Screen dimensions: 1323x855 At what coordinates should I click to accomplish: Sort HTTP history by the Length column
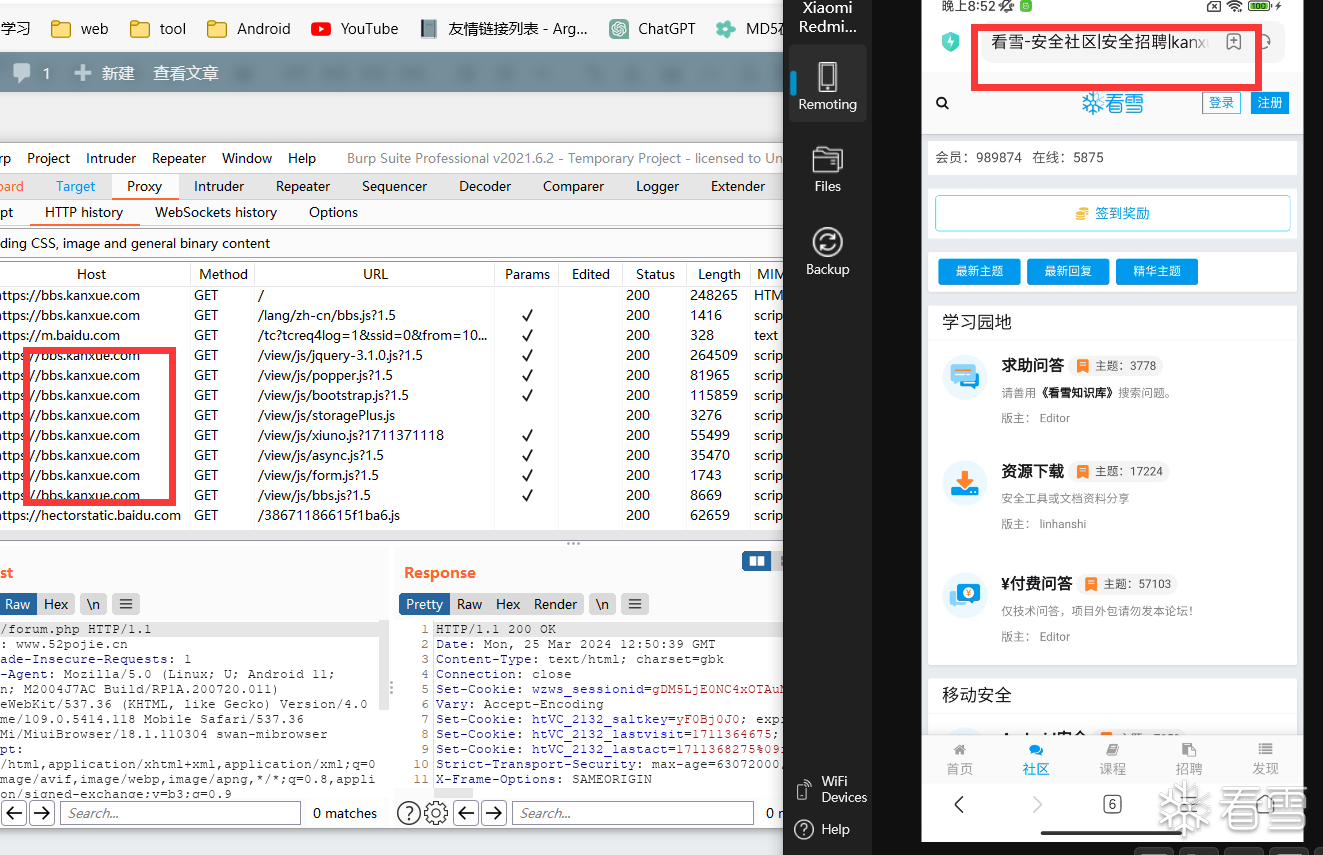click(719, 274)
